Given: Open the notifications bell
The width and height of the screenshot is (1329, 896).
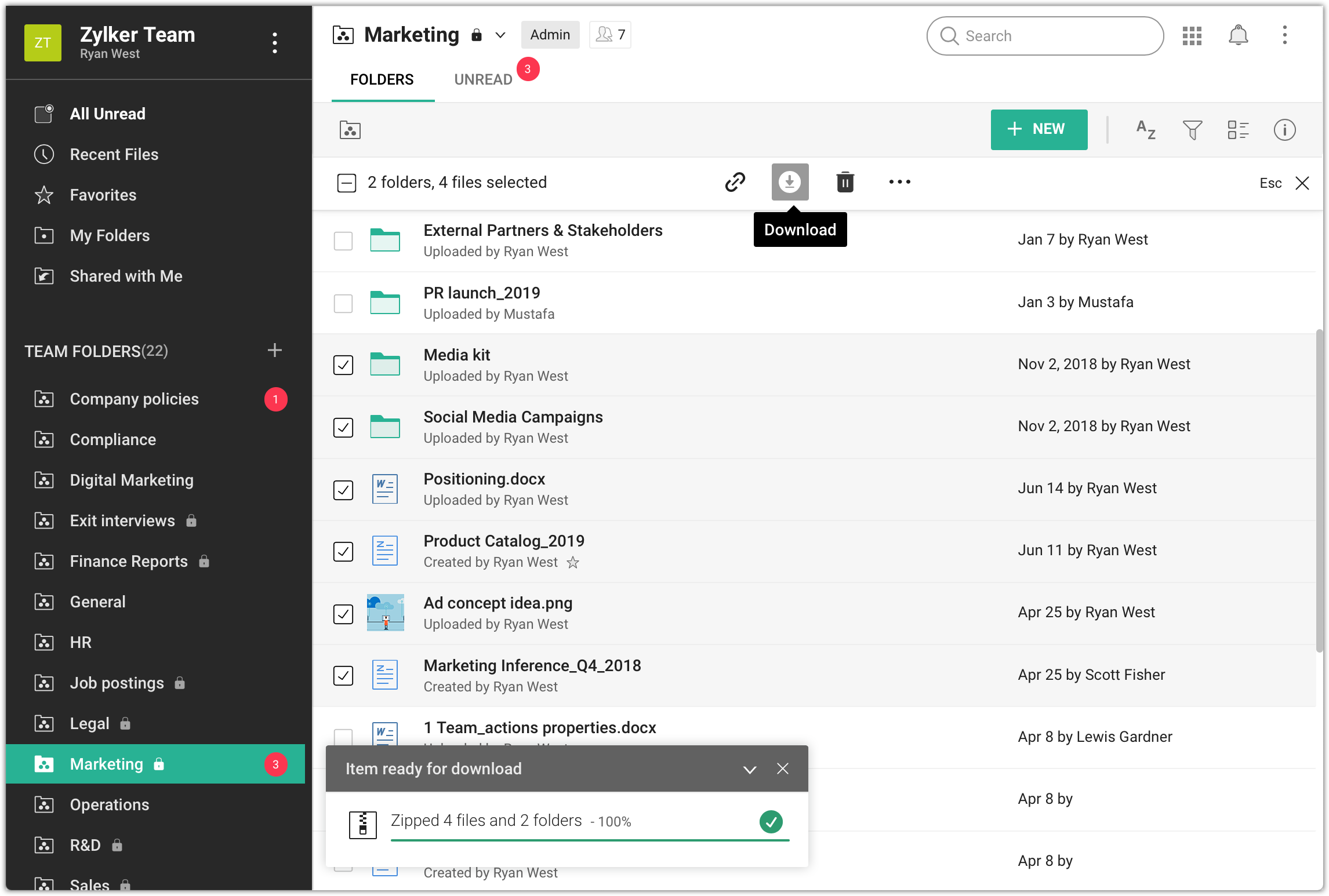Looking at the screenshot, I should coord(1238,35).
